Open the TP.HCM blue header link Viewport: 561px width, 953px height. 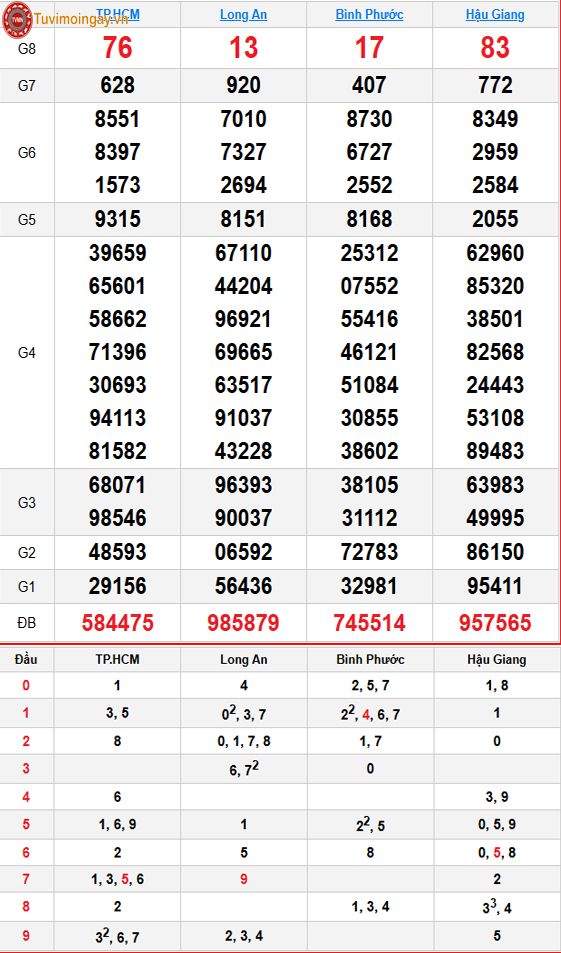coord(117,14)
